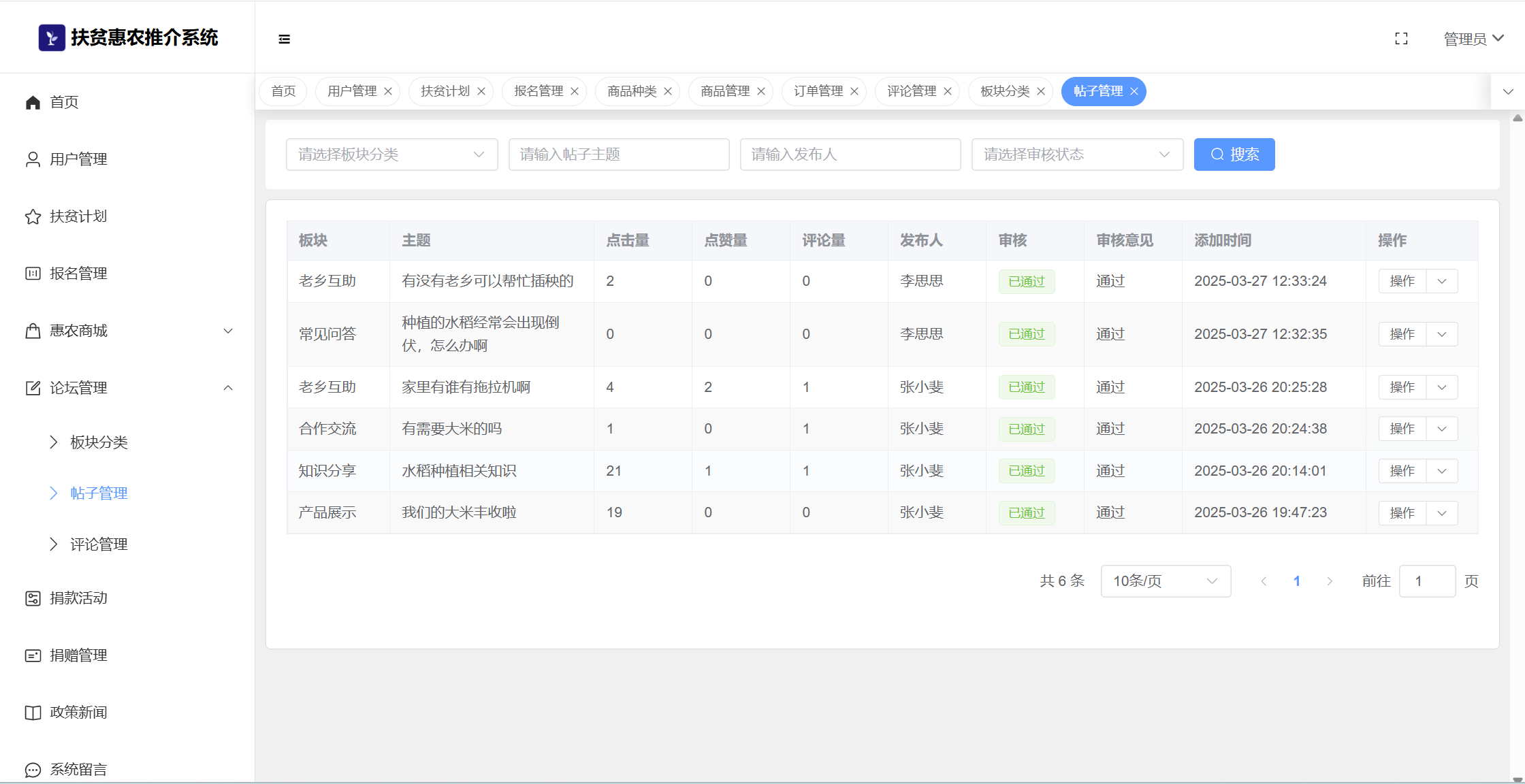The width and height of the screenshot is (1525, 784).
Task: Close the 帖子管理 active tab
Action: [x=1134, y=91]
